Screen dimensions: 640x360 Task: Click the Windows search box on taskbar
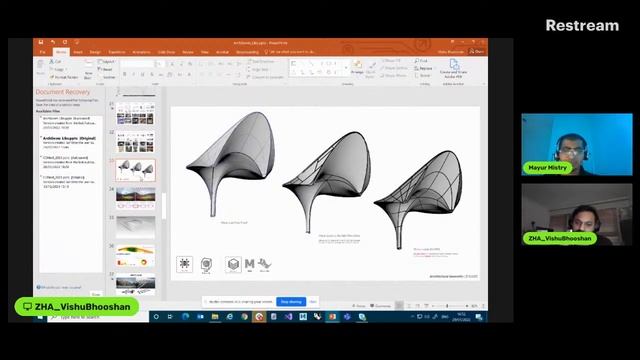coord(98,317)
